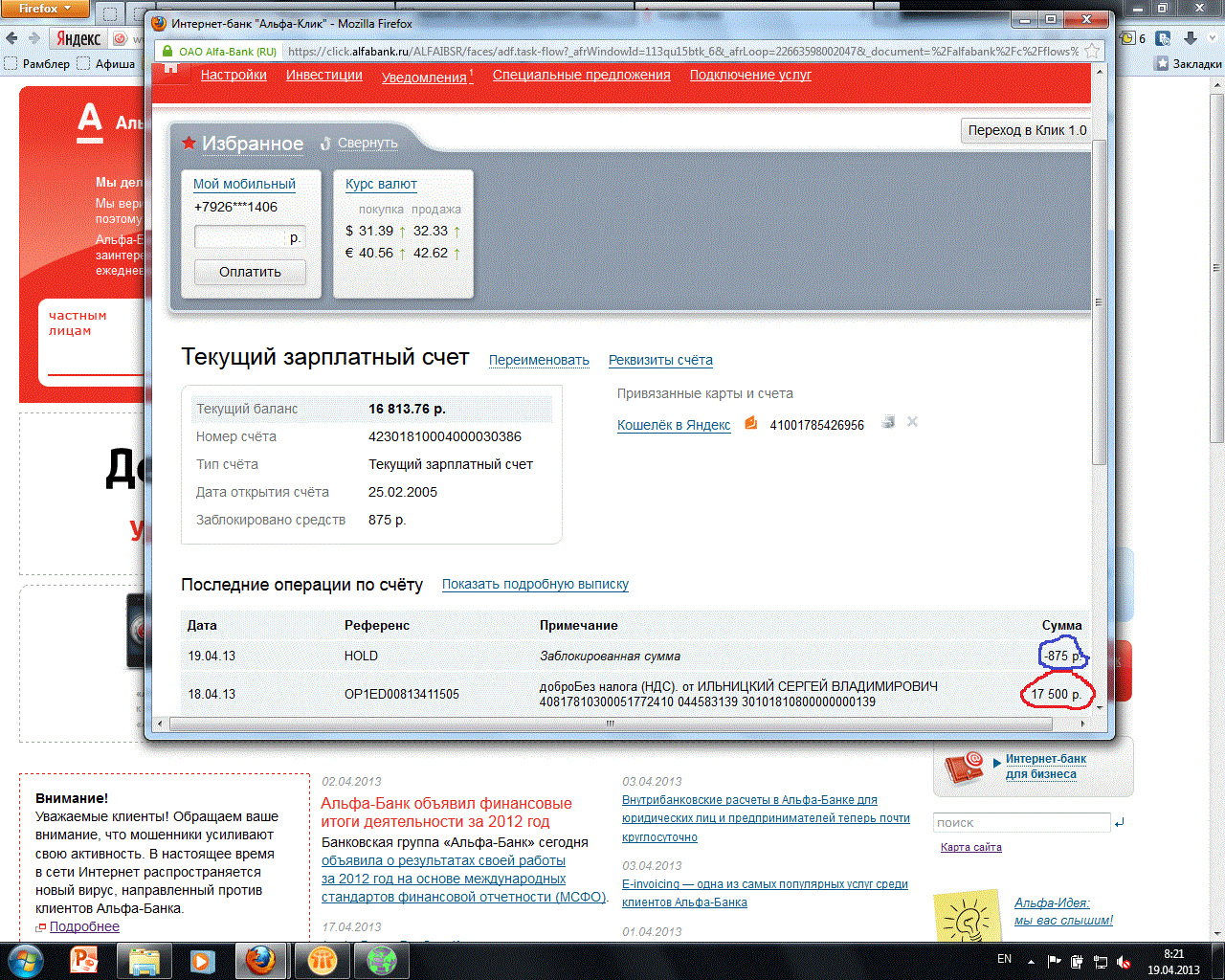Click the Рамблер bookmark
This screenshot has width=1225, height=980.
click(37, 64)
